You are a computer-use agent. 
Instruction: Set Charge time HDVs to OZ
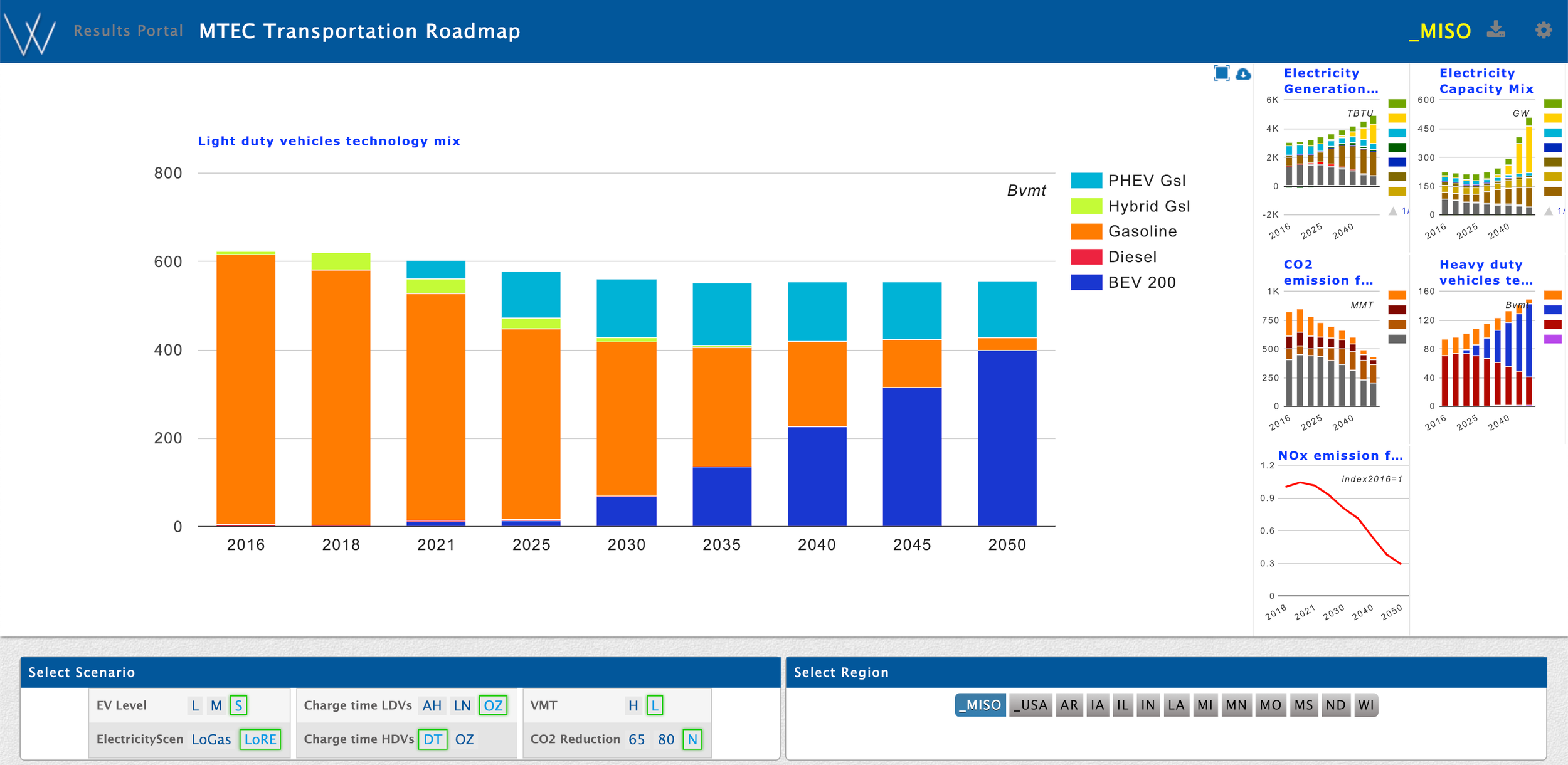pos(465,739)
